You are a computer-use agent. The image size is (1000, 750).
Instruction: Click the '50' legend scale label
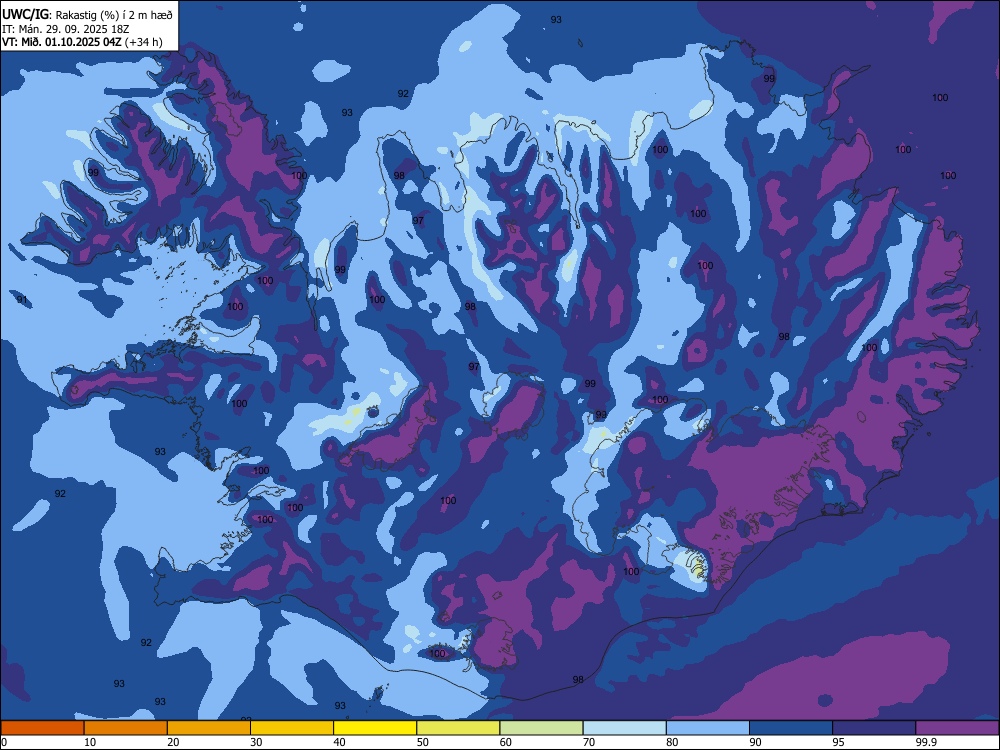tap(423, 742)
